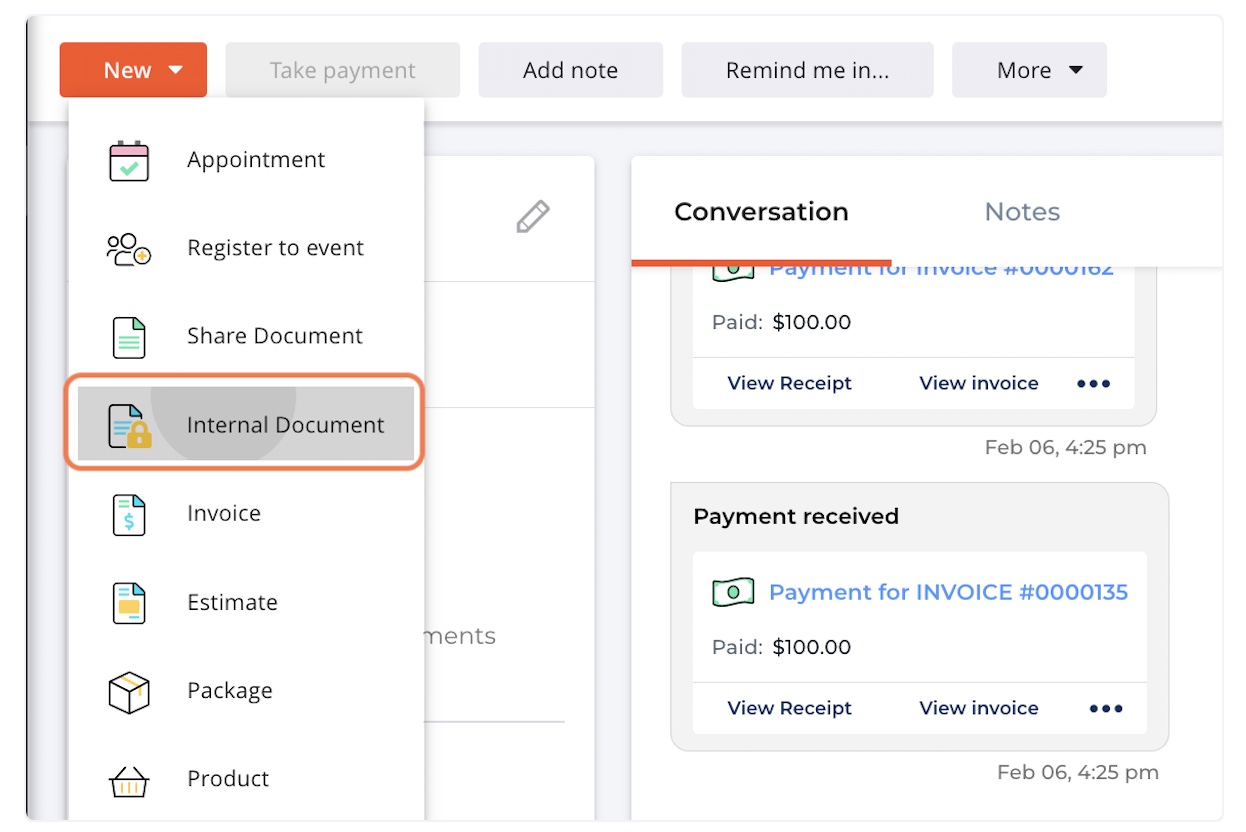Select the Invoice dollar document icon

click(x=130, y=513)
